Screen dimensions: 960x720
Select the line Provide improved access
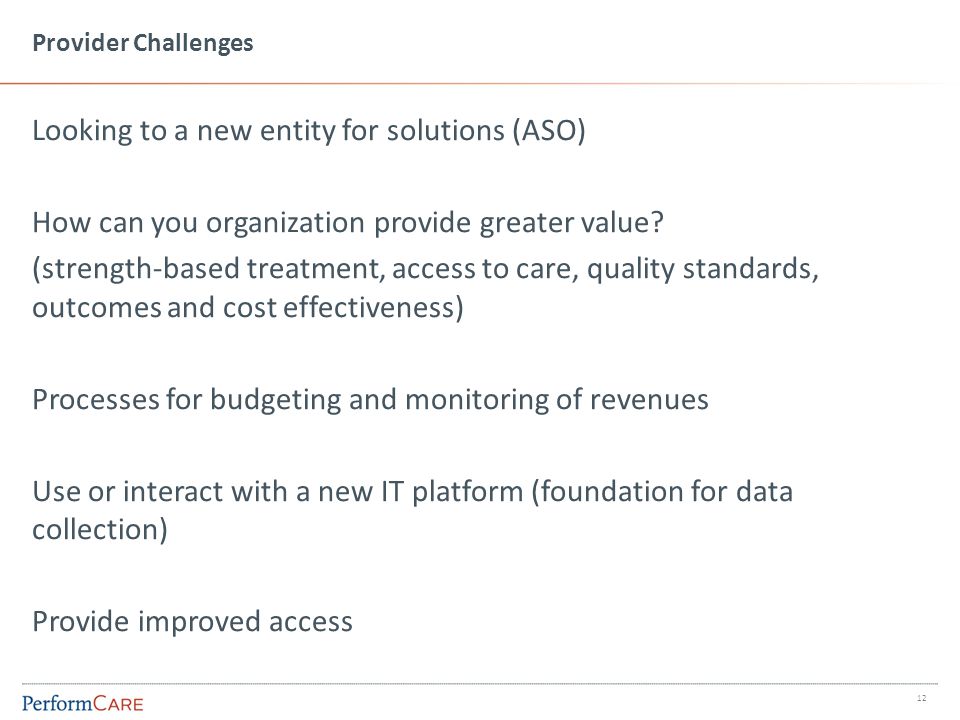[x=192, y=622]
